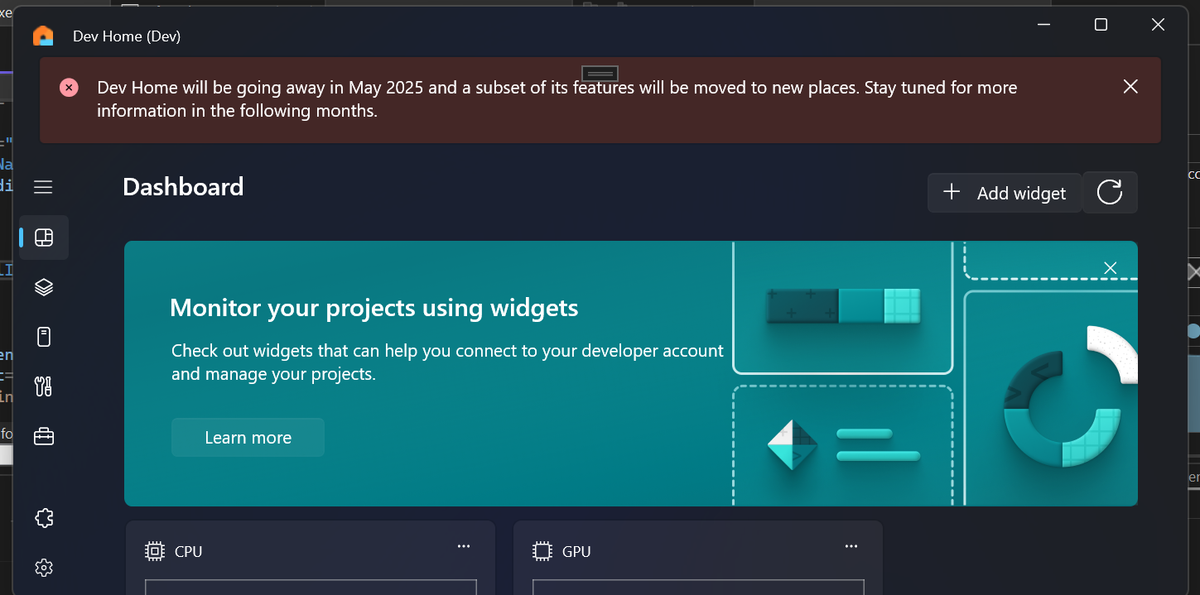Dismiss the deprecation warning banner

point(1130,86)
